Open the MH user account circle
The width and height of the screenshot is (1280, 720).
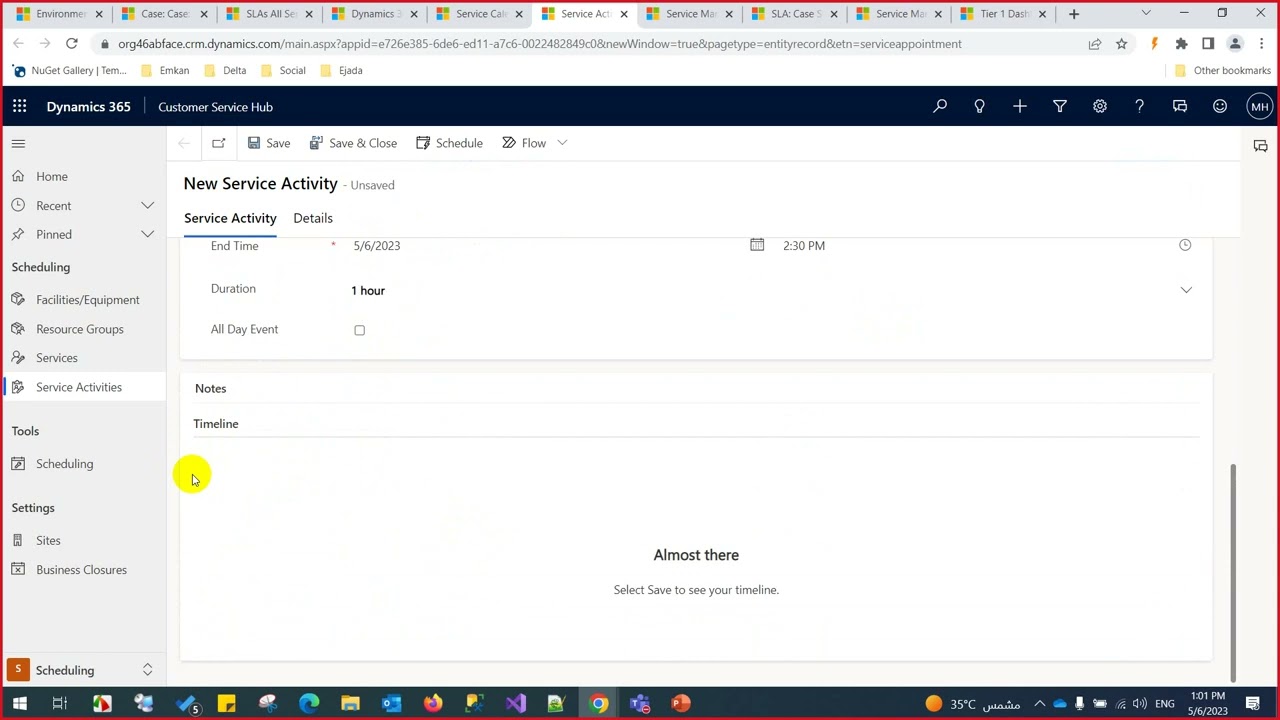tap(1259, 106)
